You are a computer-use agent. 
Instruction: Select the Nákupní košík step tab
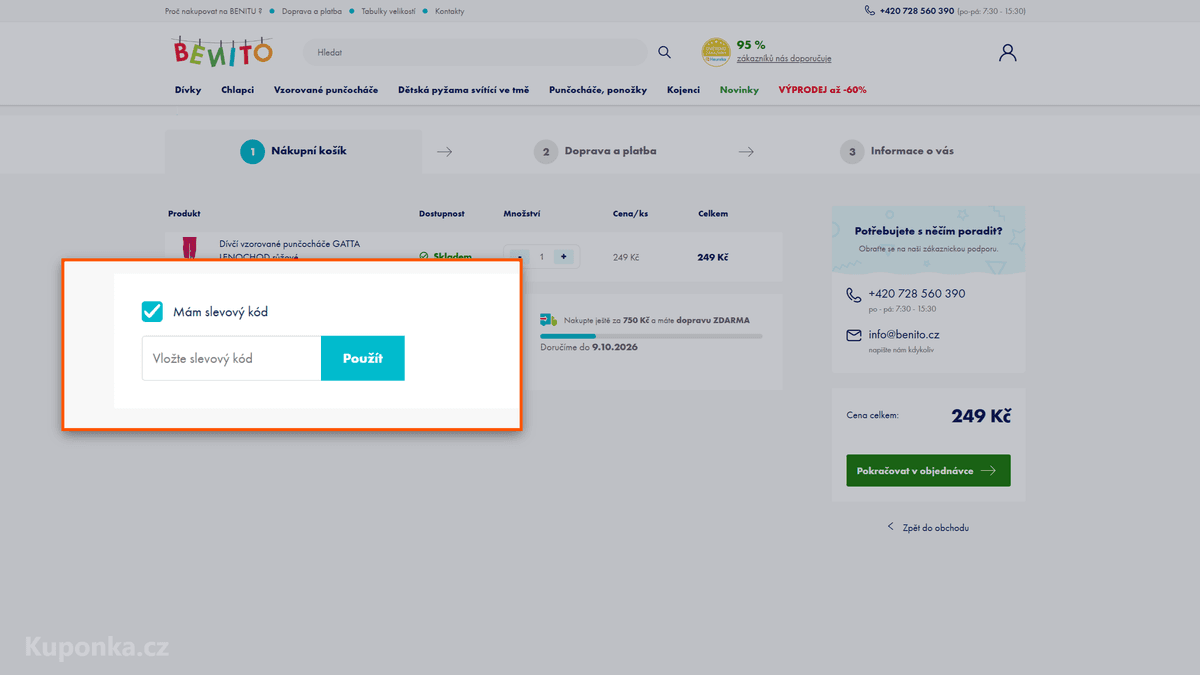click(x=294, y=152)
